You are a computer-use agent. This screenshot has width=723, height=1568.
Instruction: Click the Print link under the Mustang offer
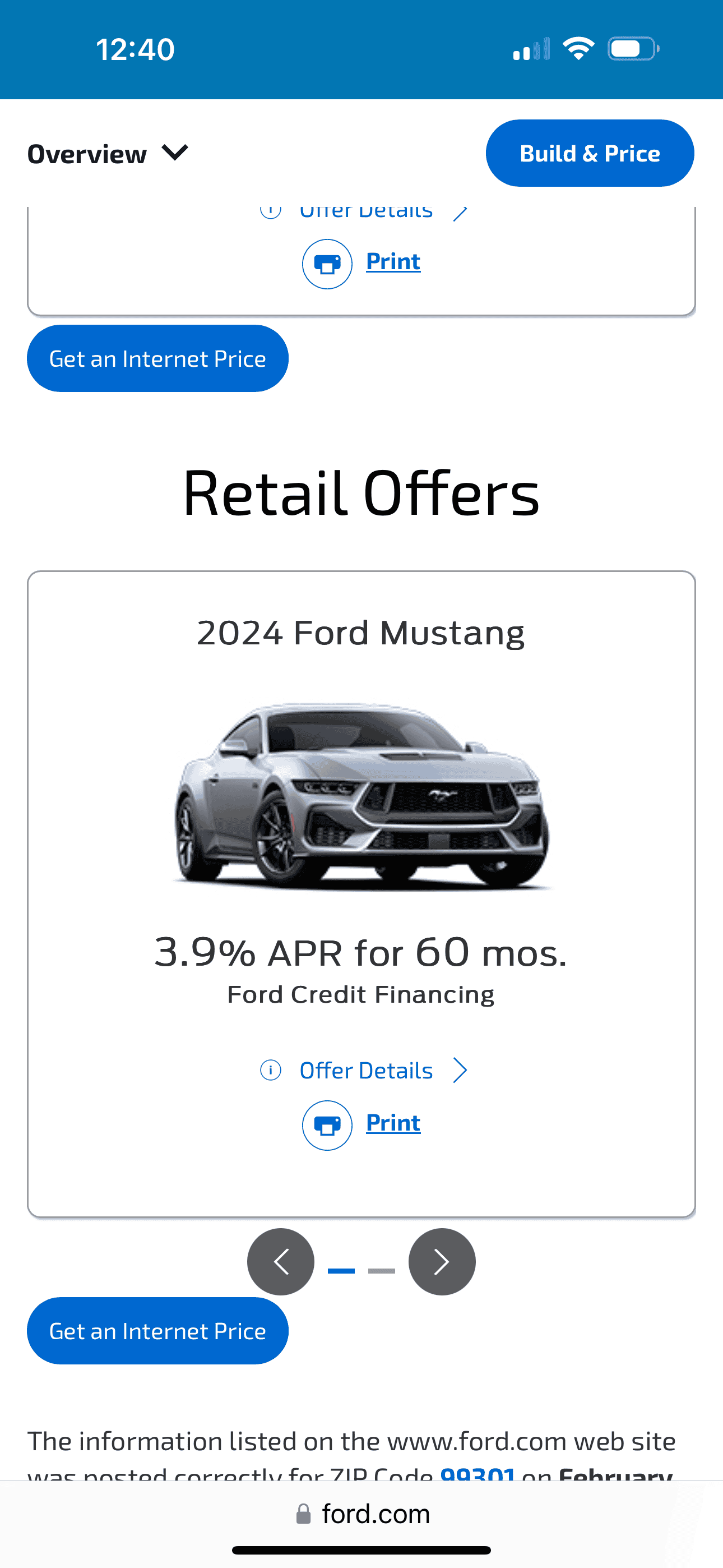tap(393, 1123)
